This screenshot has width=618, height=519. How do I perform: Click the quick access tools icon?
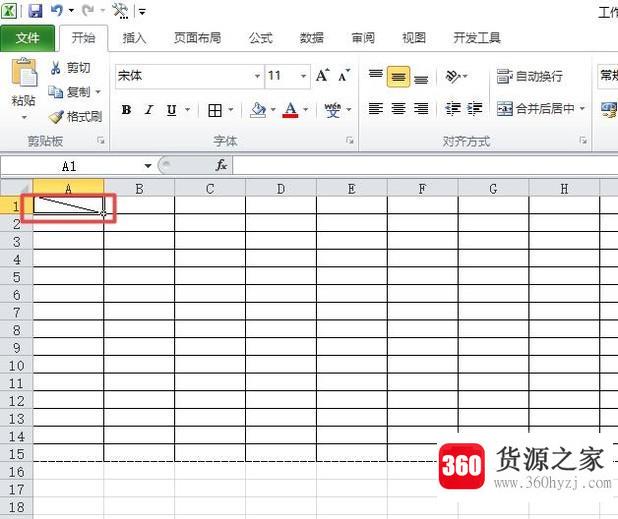[x=120, y=11]
